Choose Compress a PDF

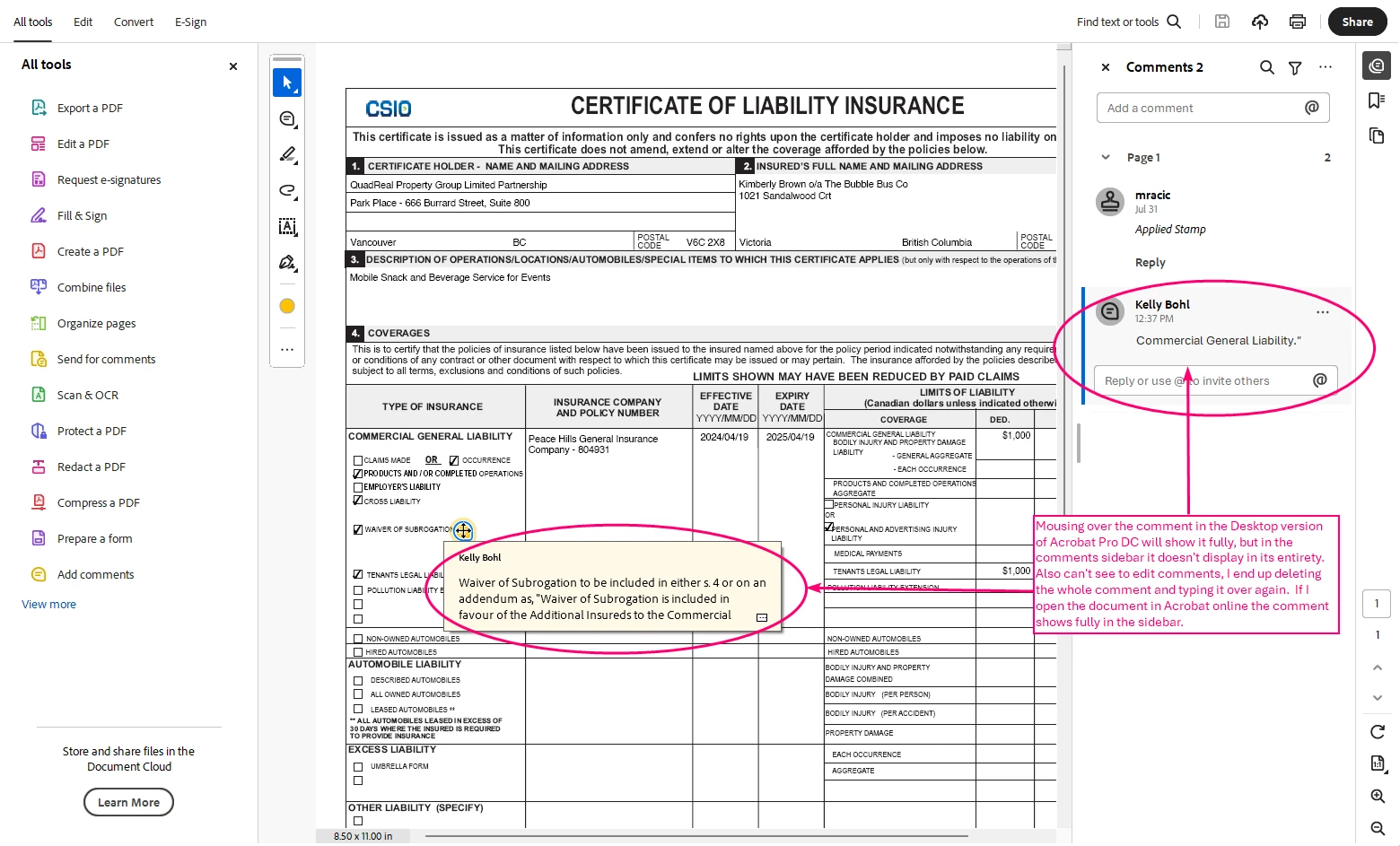98,502
